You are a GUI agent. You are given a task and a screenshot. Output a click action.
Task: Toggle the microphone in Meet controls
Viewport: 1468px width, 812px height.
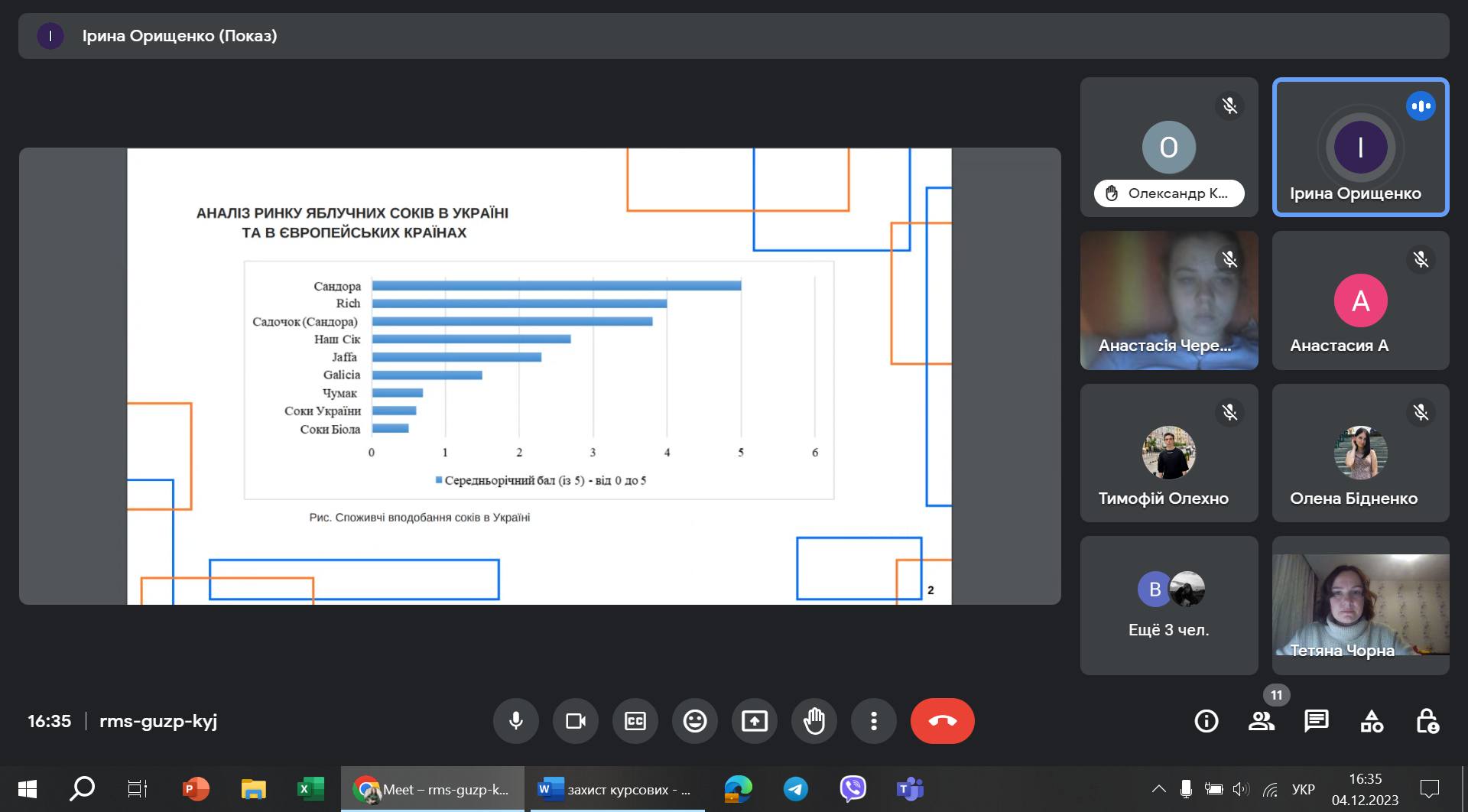[516, 721]
